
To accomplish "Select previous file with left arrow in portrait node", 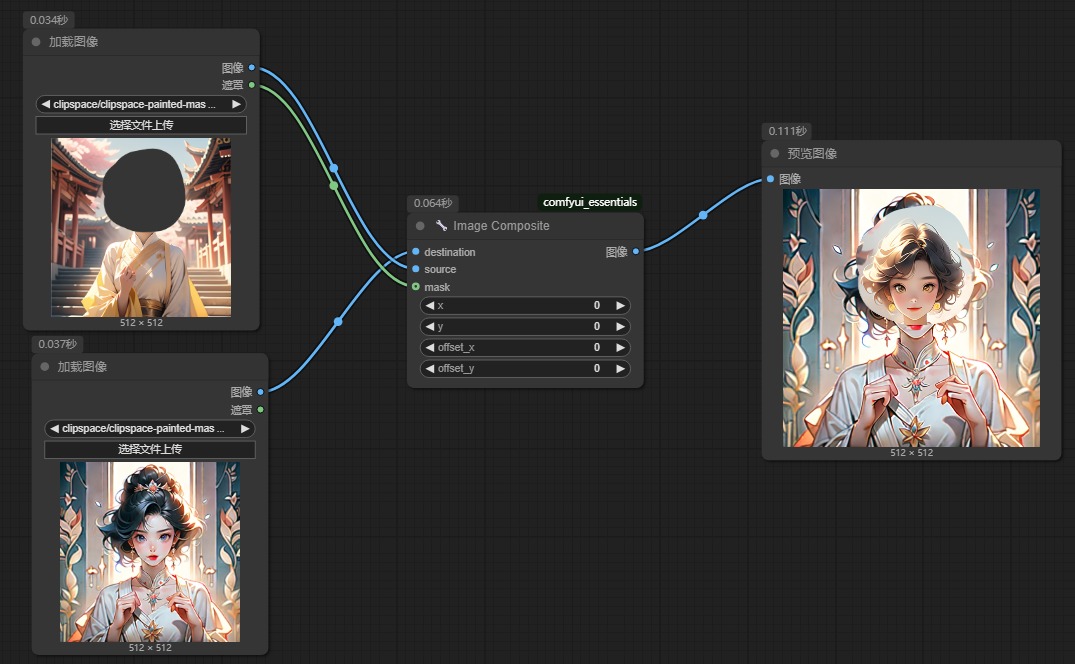I will pos(54,428).
